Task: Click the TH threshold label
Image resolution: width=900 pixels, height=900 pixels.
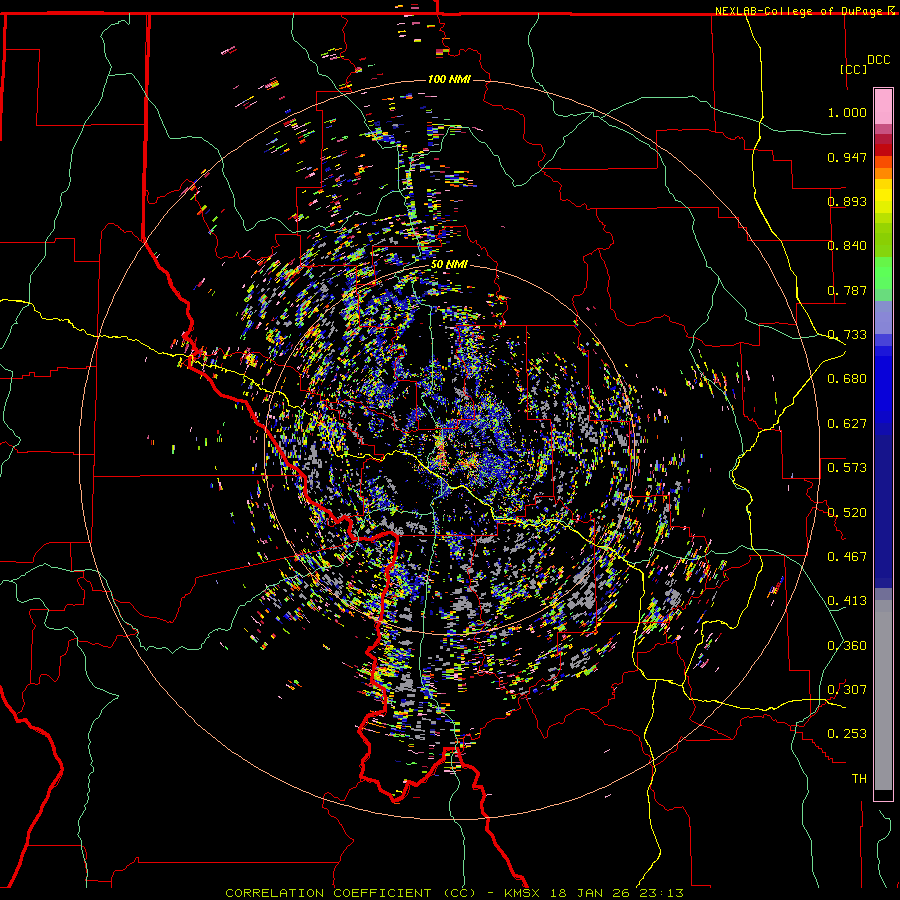Action: coord(859,779)
